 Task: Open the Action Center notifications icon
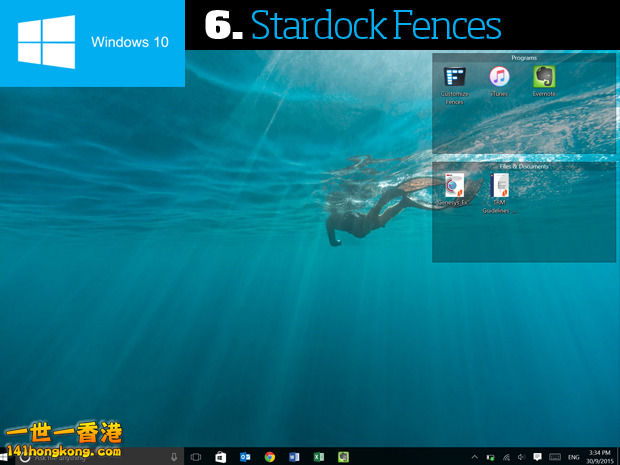[x=537, y=457]
